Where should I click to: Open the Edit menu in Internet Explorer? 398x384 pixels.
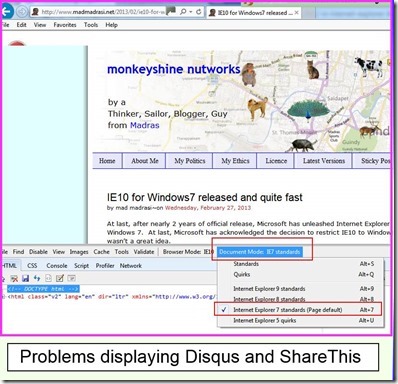(x=21, y=25)
